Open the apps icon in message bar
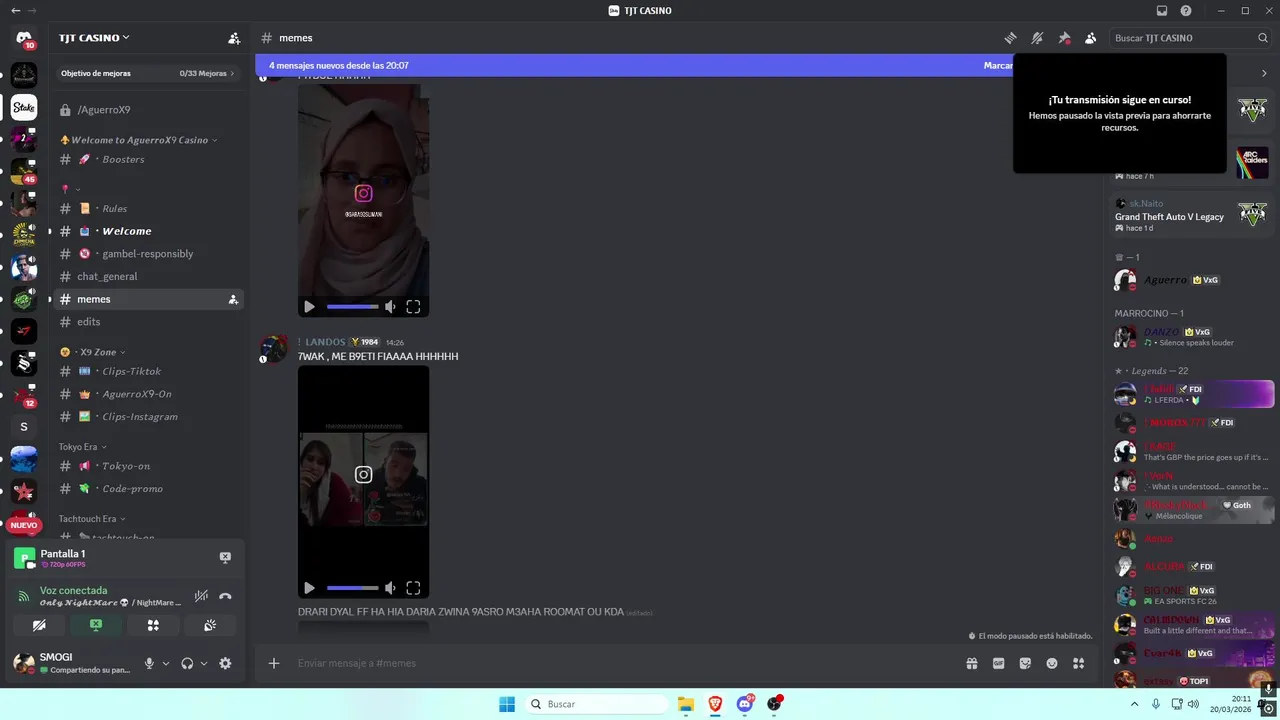This screenshot has width=1280, height=720. click(1078, 663)
